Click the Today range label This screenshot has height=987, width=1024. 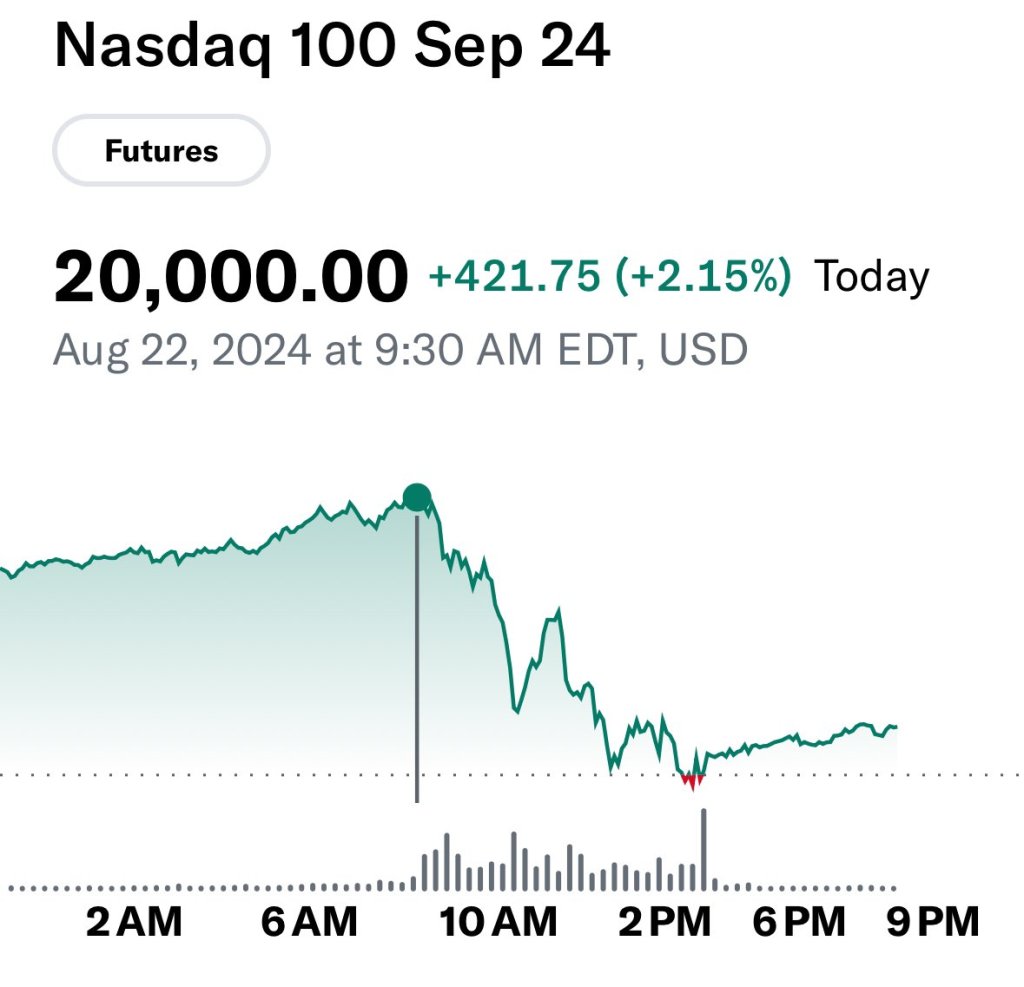click(872, 276)
